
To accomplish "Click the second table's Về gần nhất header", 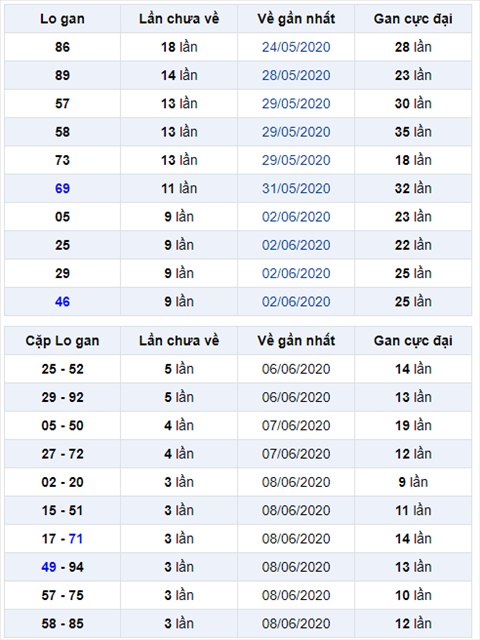I will coord(296,341).
